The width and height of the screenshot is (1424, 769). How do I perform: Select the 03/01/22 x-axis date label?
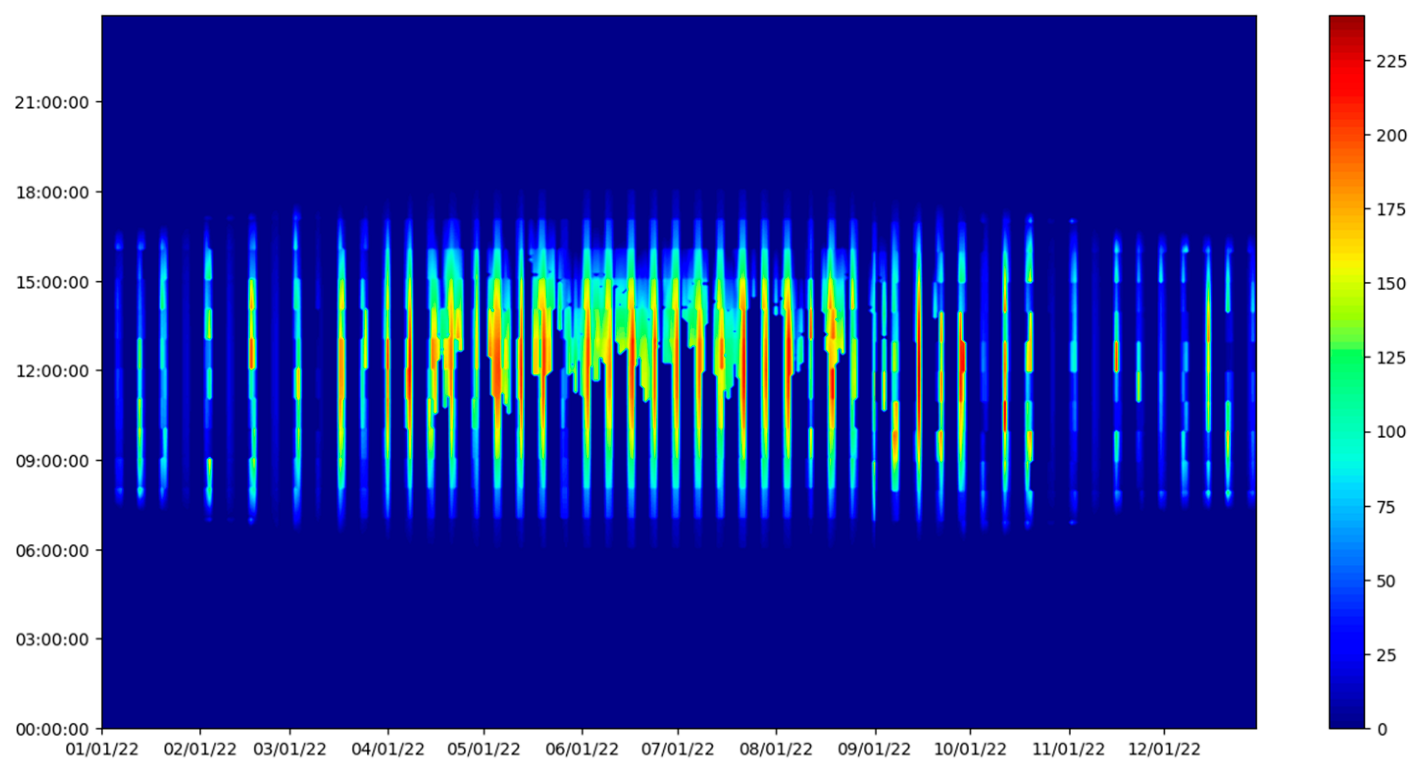point(290,749)
